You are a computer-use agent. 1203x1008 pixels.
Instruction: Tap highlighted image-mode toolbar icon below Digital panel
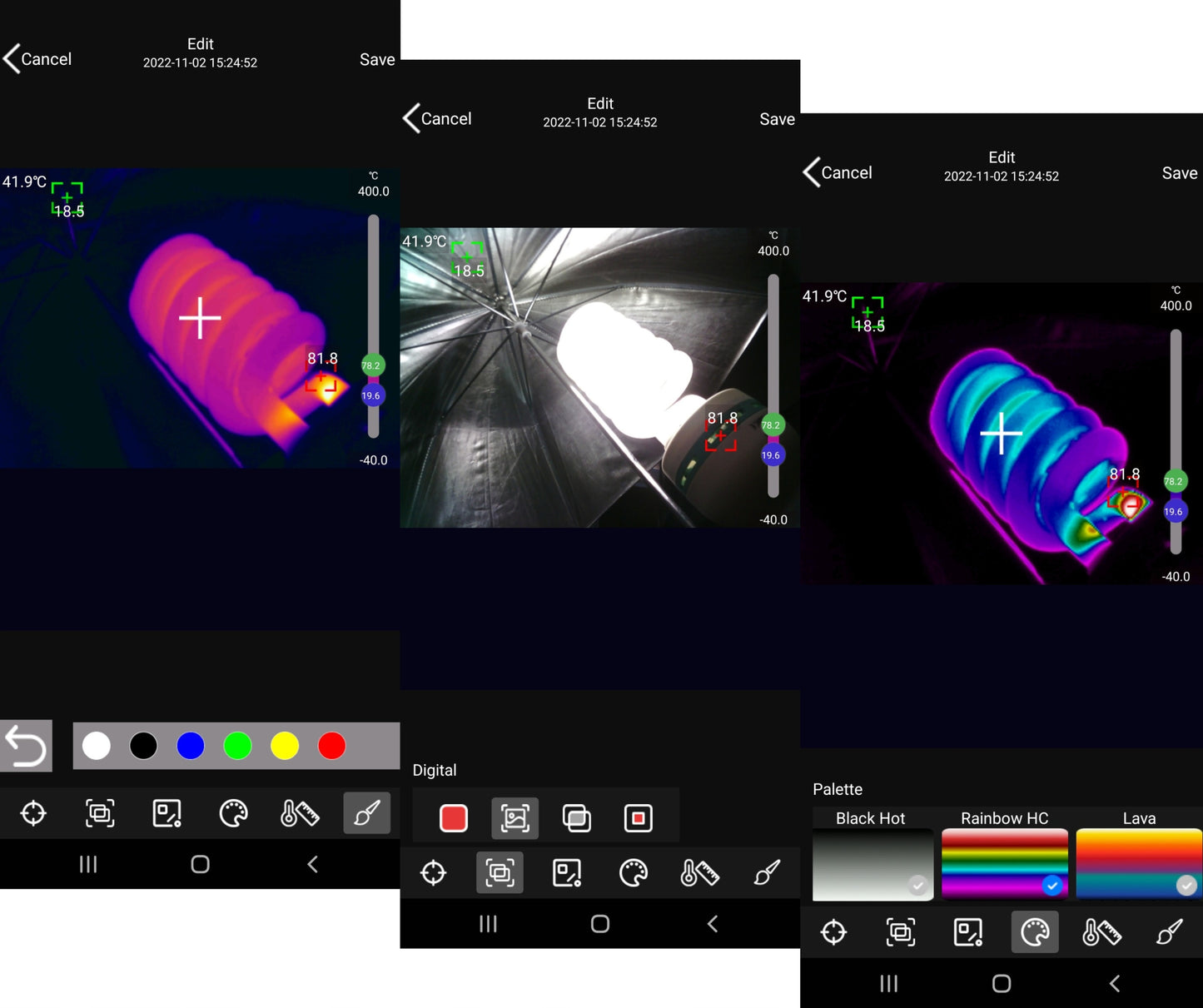500,873
